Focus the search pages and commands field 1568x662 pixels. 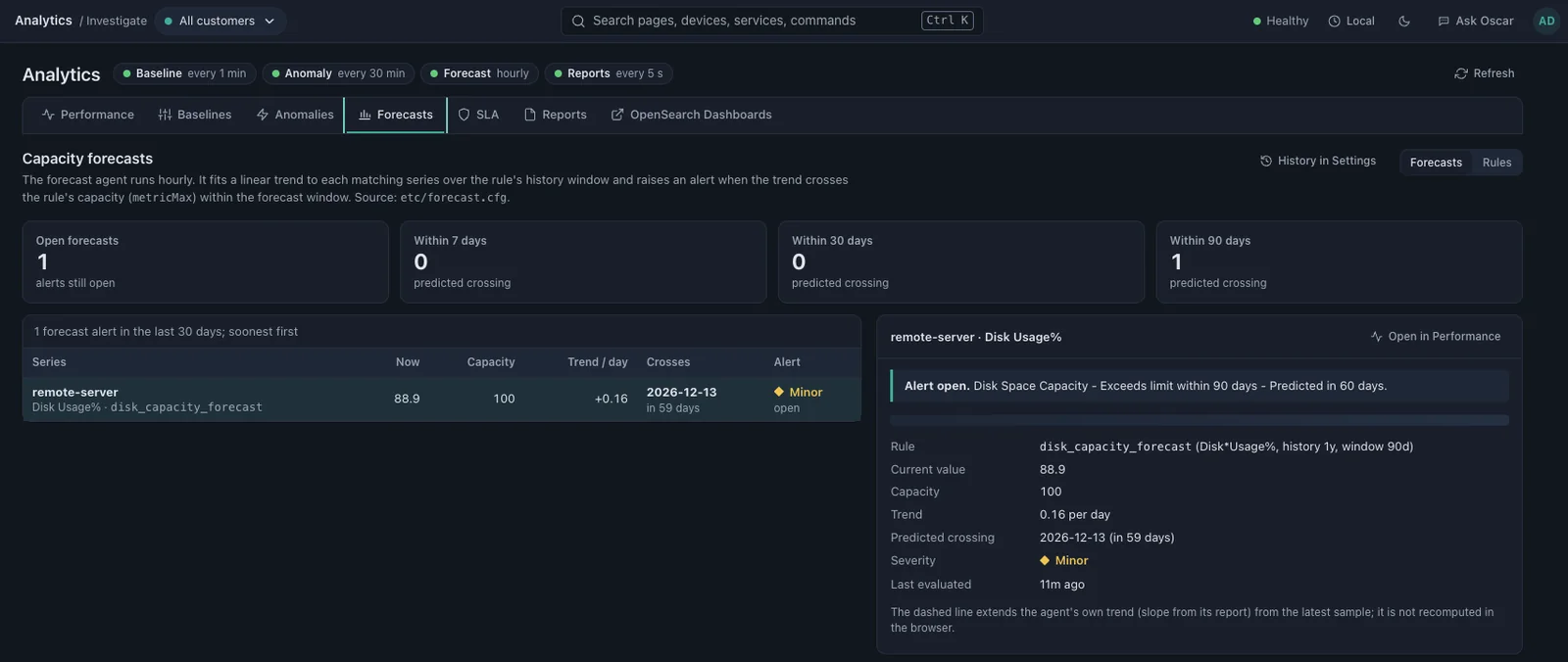point(772,21)
